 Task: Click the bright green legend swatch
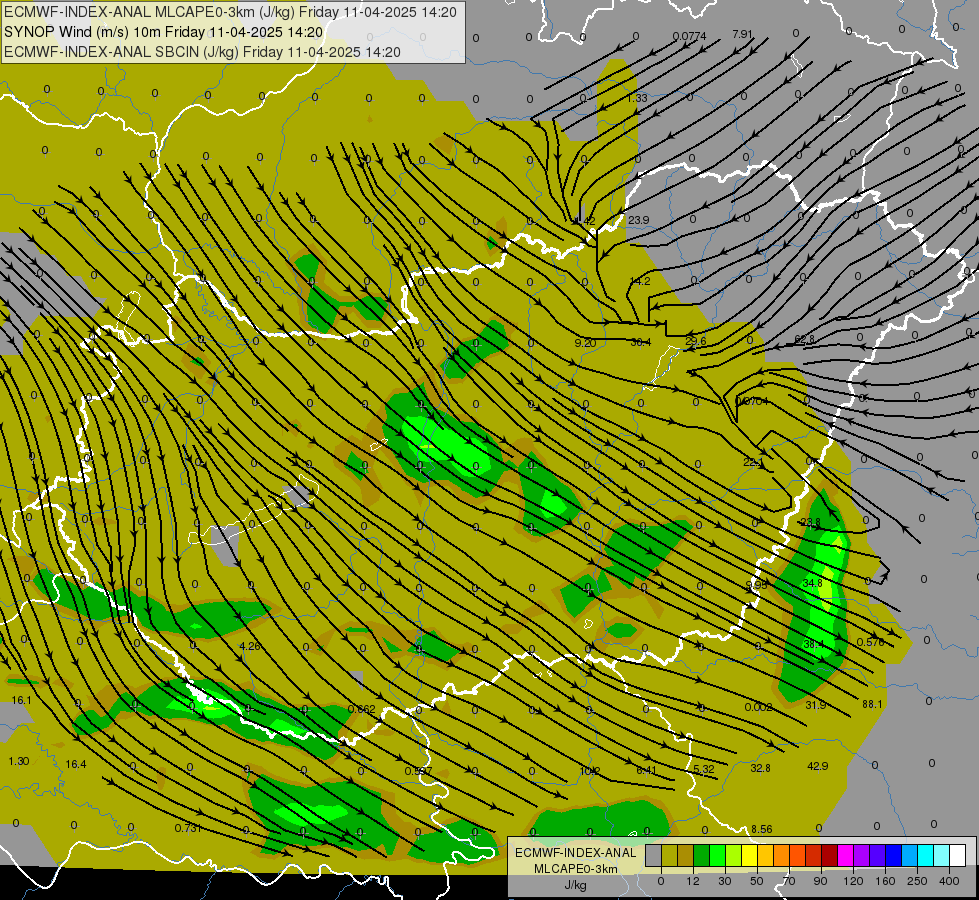[x=717, y=856]
